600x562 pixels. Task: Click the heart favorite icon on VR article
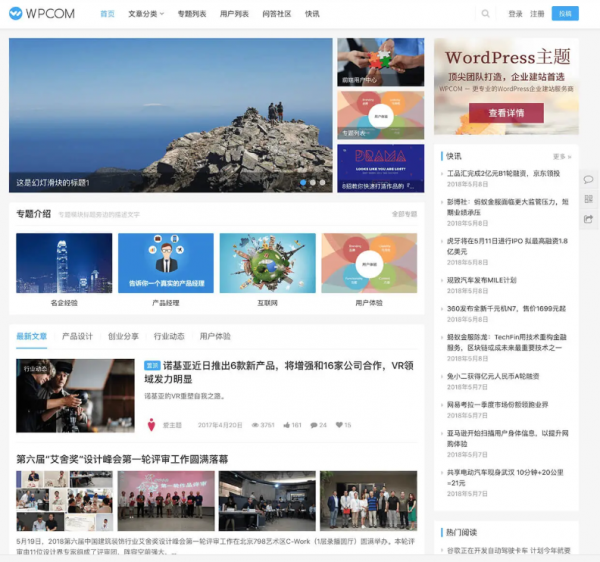point(339,425)
